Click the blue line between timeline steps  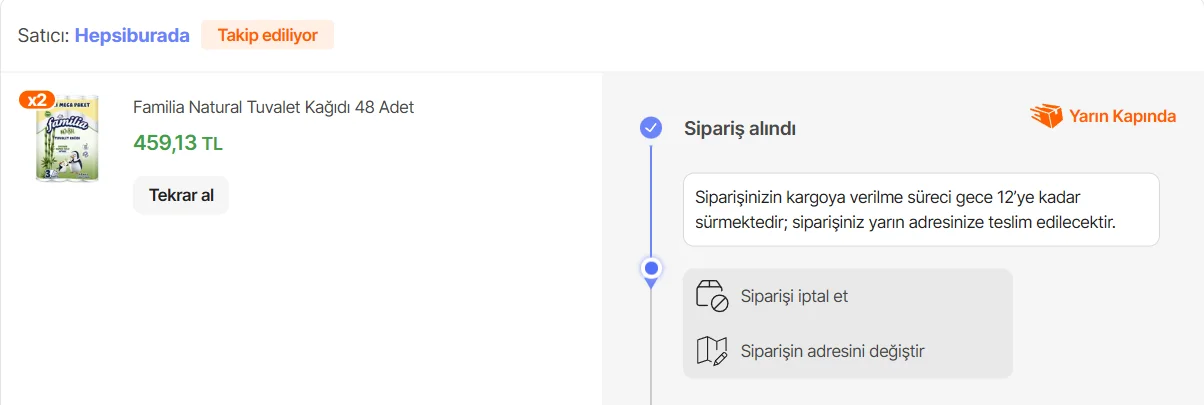click(x=651, y=200)
